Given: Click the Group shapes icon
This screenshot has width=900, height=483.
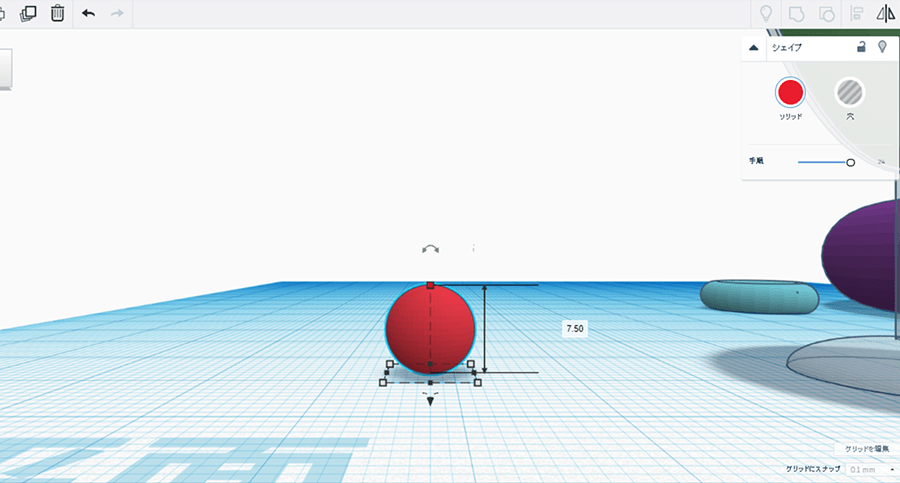Looking at the screenshot, I should pos(796,13).
